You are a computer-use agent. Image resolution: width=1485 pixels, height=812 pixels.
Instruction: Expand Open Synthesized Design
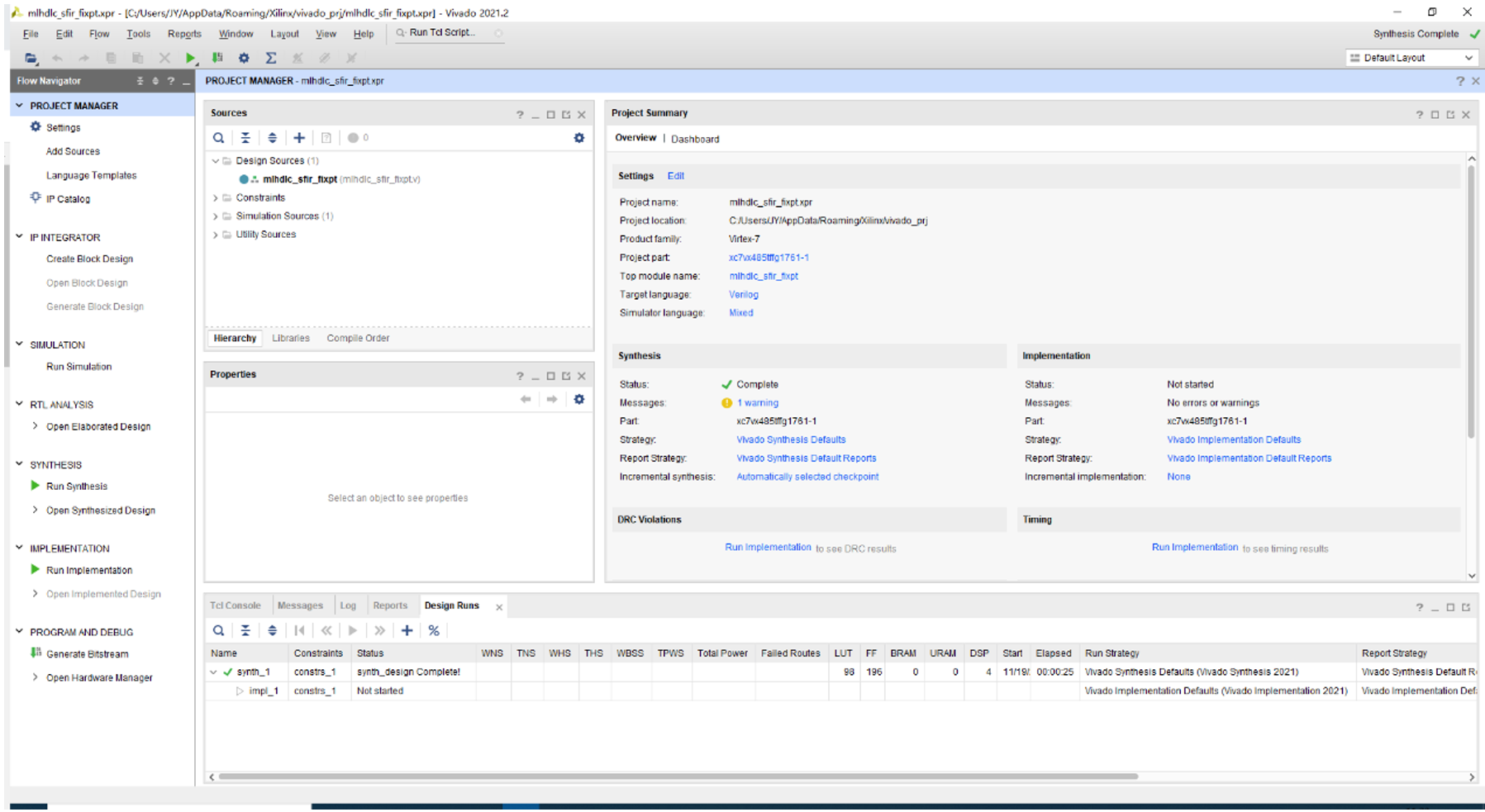click(x=35, y=510)
